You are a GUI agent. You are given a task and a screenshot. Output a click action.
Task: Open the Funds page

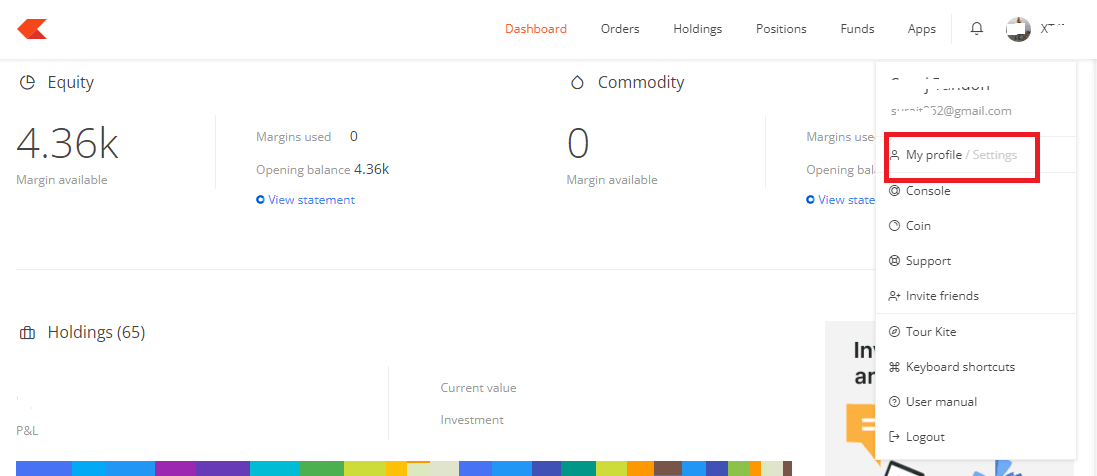[x=857, y=29]
